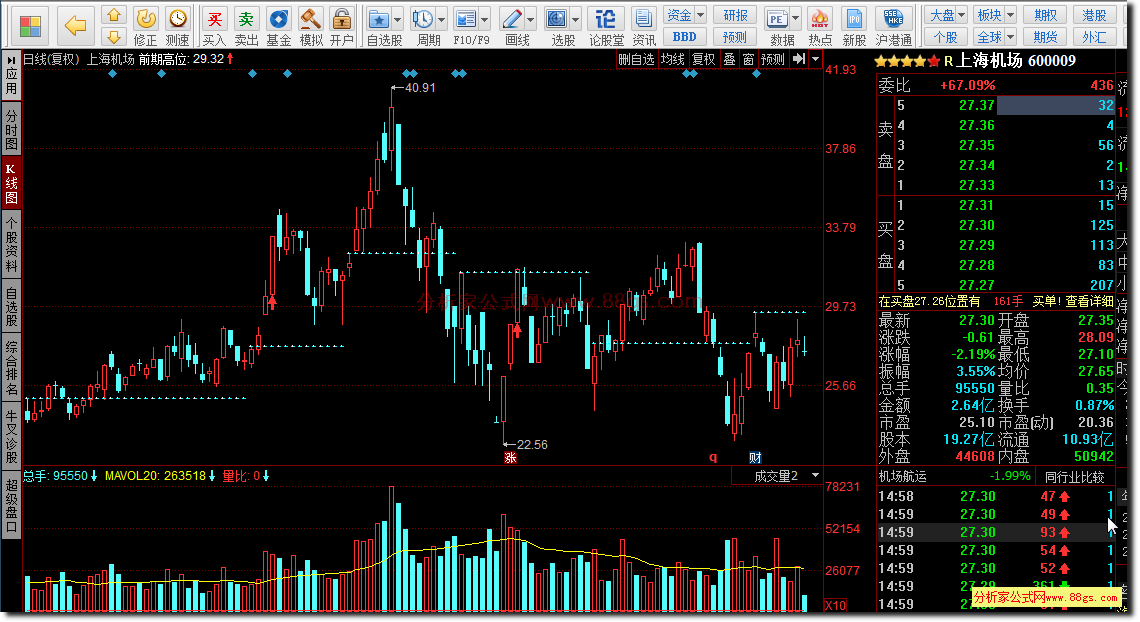Click the 期货 button
The image size is (1140, 622).
coord(1045,36)
